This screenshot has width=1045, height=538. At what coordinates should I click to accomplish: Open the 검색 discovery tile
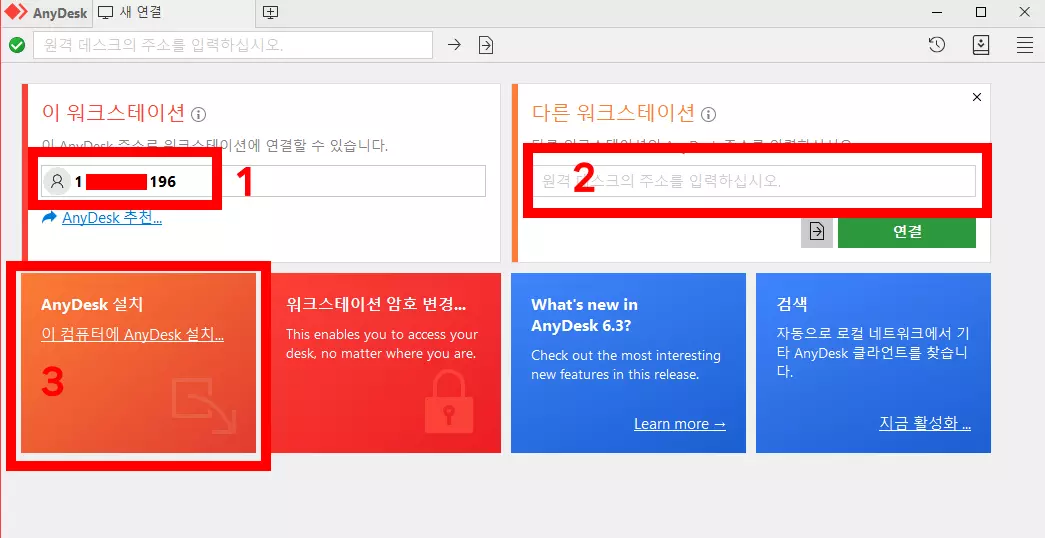tap(873, 363)
